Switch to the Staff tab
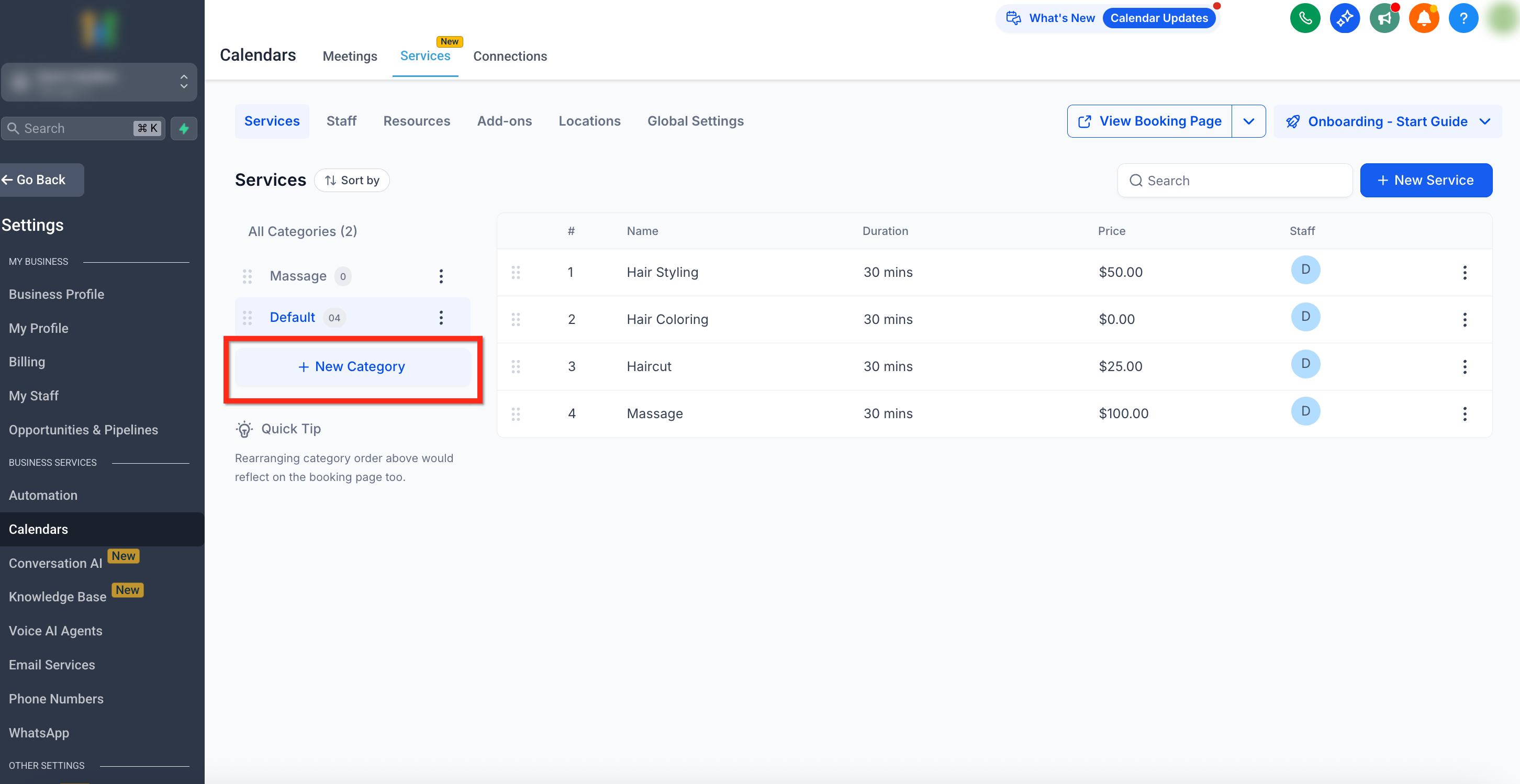Viewport: 1520px width, 784px height. (x=341, y=121)
